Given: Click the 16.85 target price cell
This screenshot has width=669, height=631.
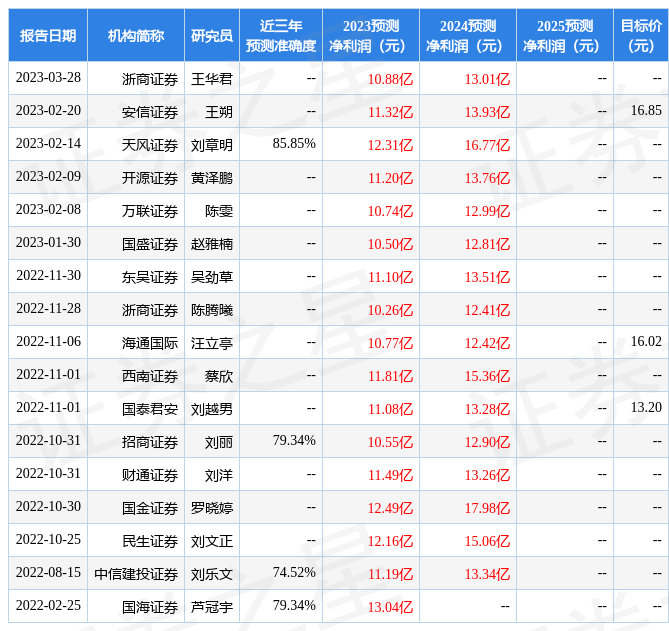Looking at the screenshot, I should 646,111.
